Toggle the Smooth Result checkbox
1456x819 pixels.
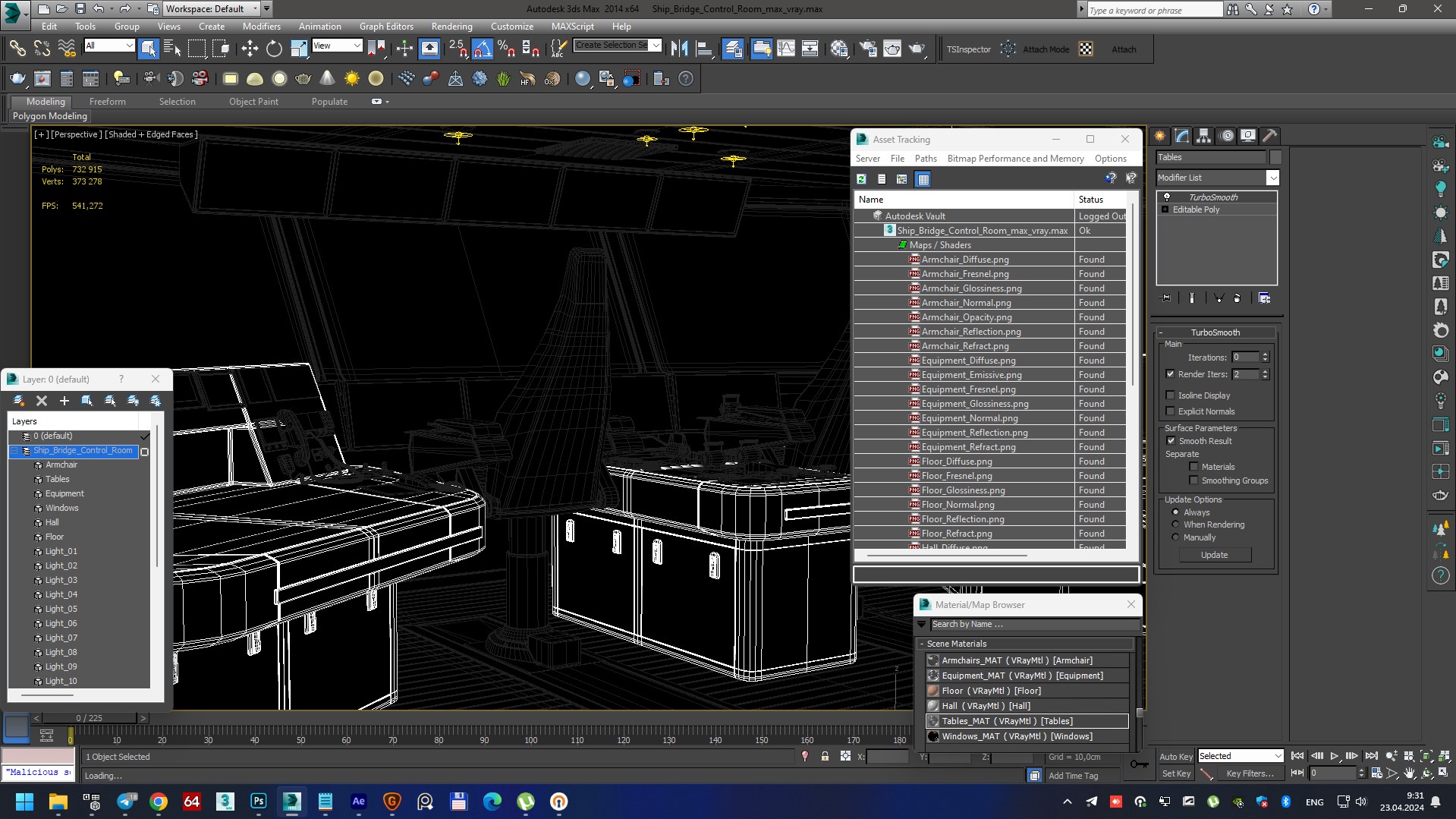(x=1170, y=440)
